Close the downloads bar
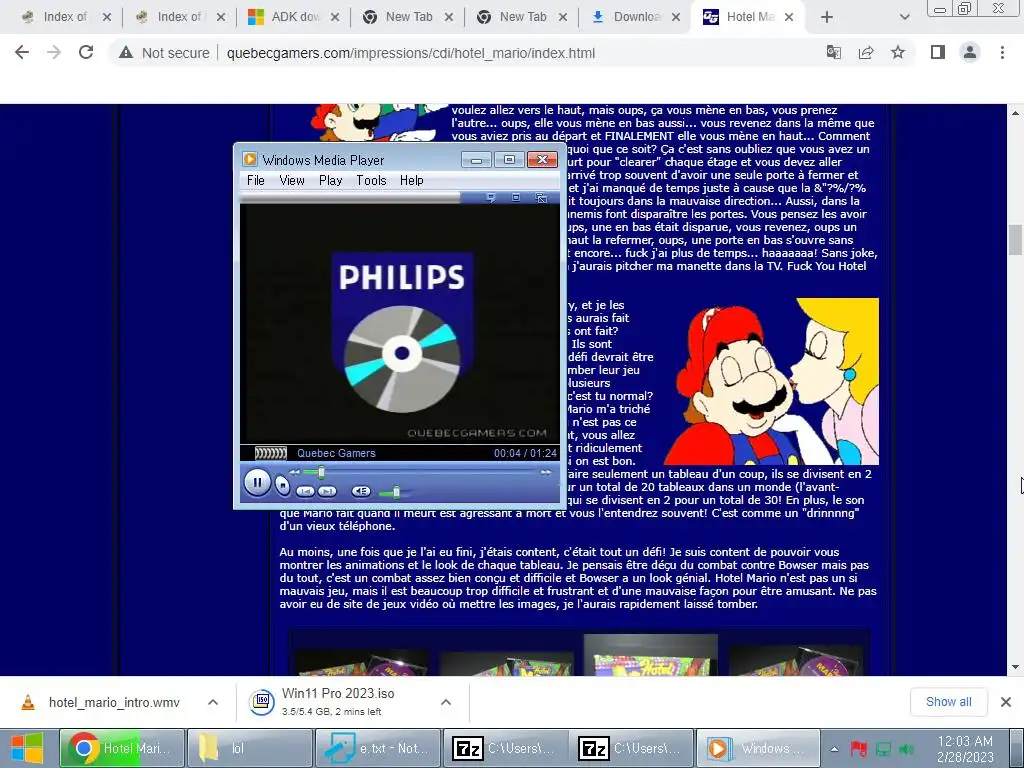This screenshot has height=768, width=1024. pos(1006,702)
